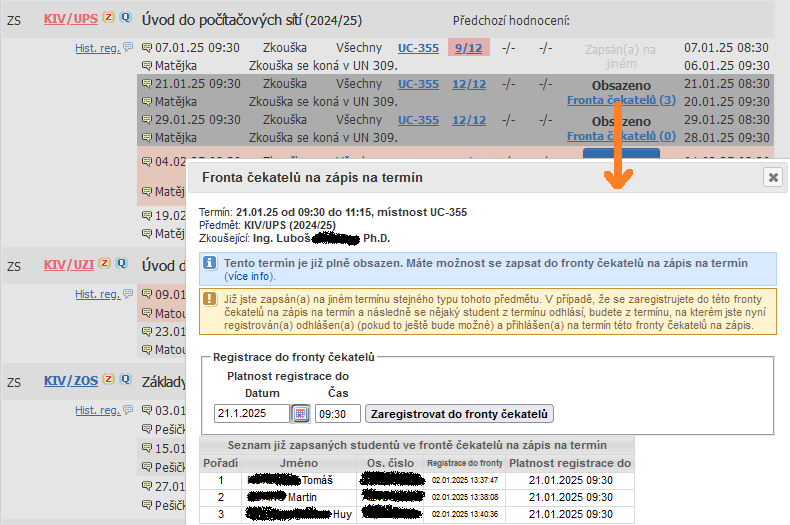
Task: Click the comment bubble before 04.02 term
Action: point(147,162)
